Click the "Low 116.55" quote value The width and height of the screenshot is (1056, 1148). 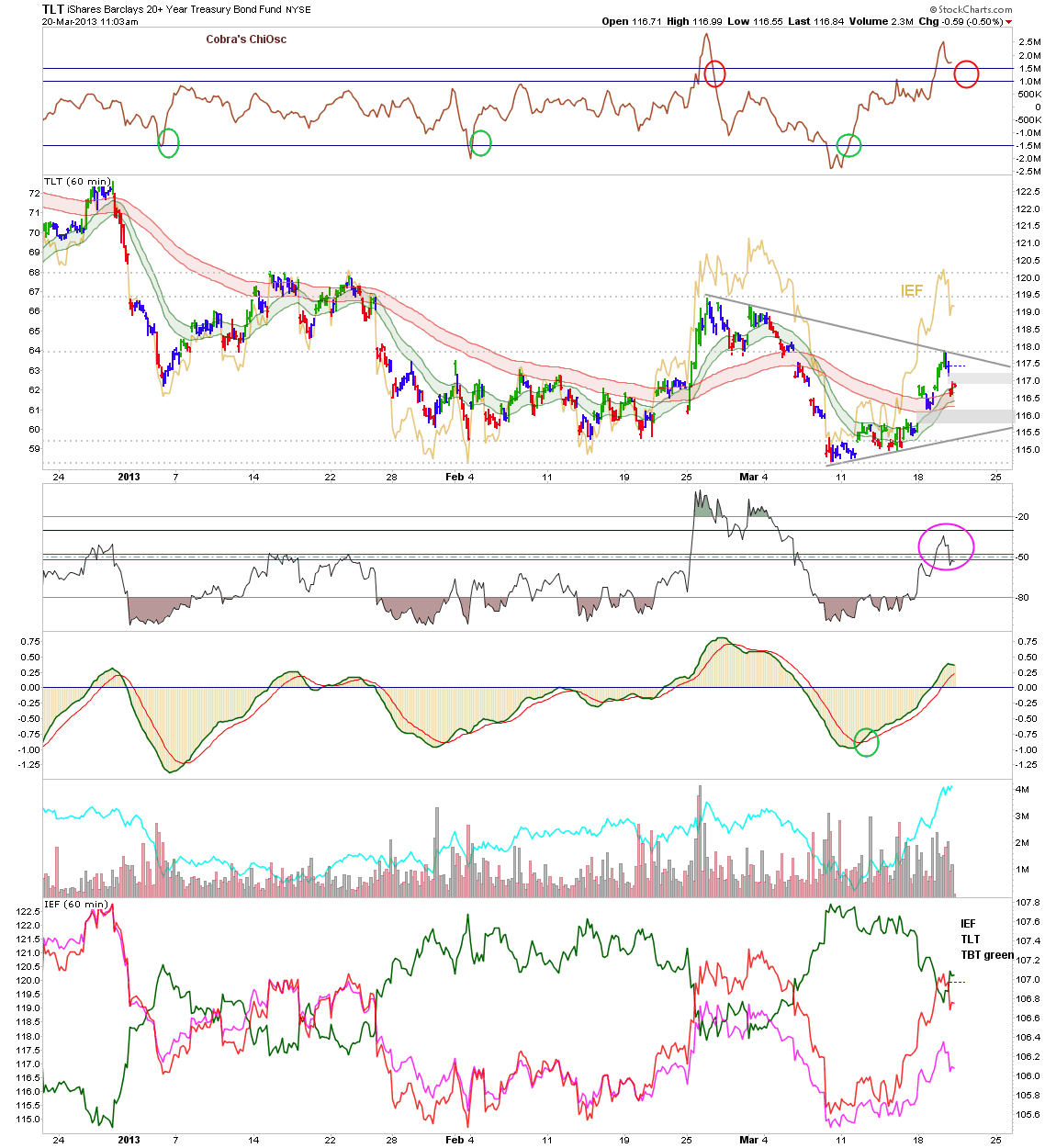(754, 21)
